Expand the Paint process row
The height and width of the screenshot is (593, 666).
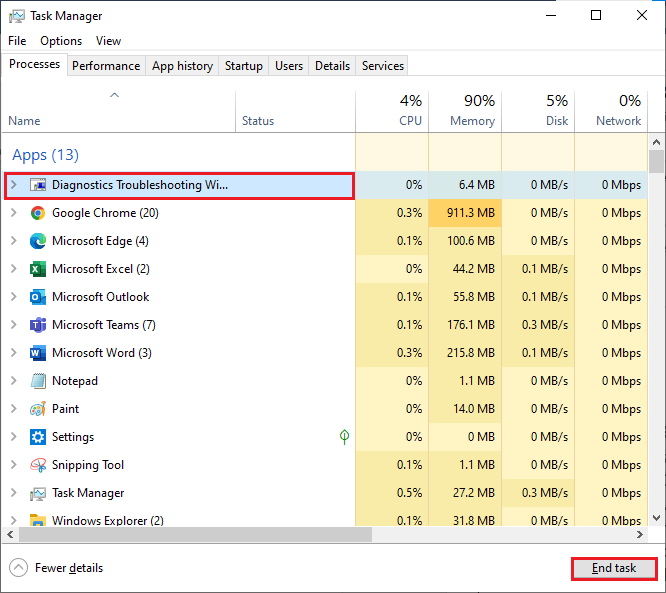coord(14,409)
